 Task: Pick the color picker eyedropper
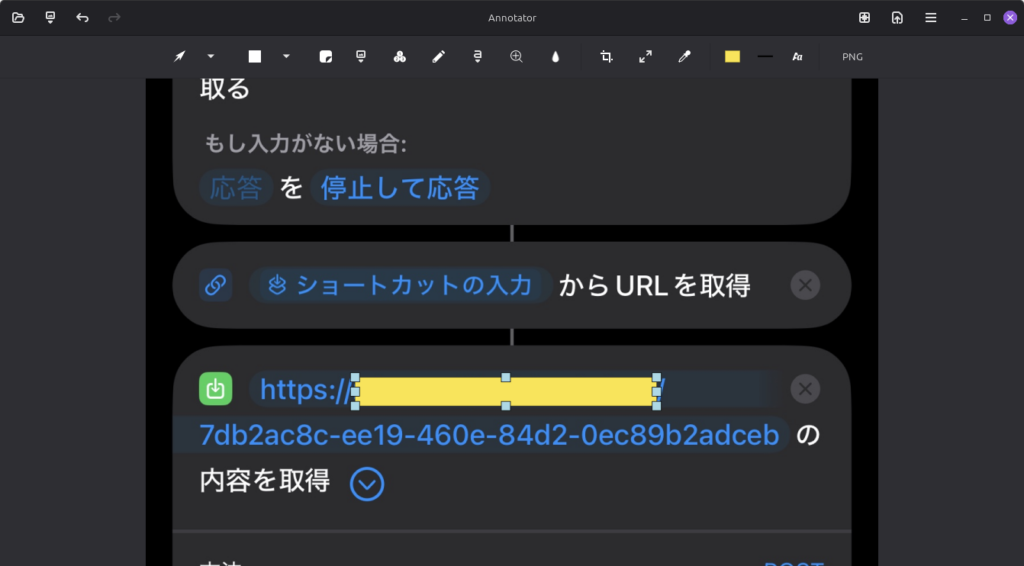[685, 57]
